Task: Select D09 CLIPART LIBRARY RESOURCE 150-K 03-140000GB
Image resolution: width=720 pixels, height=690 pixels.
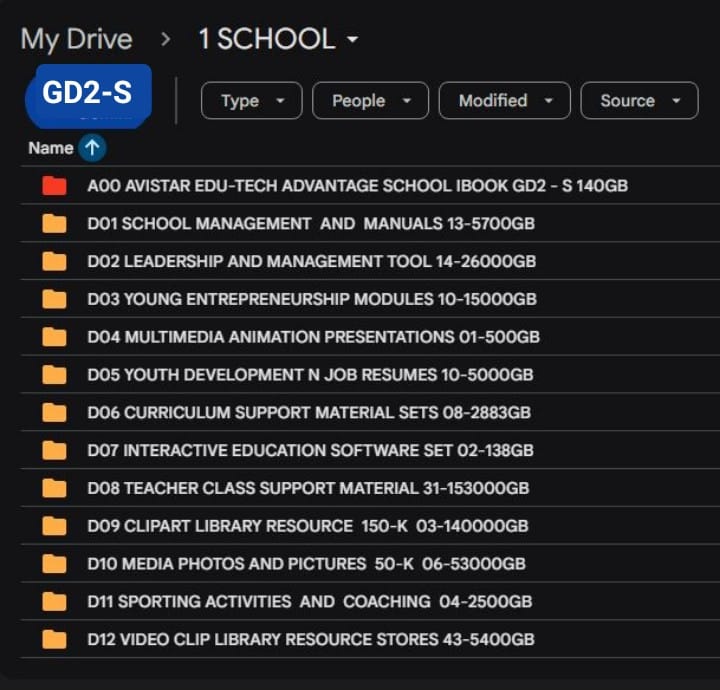Action: click(x=308, y=526)
